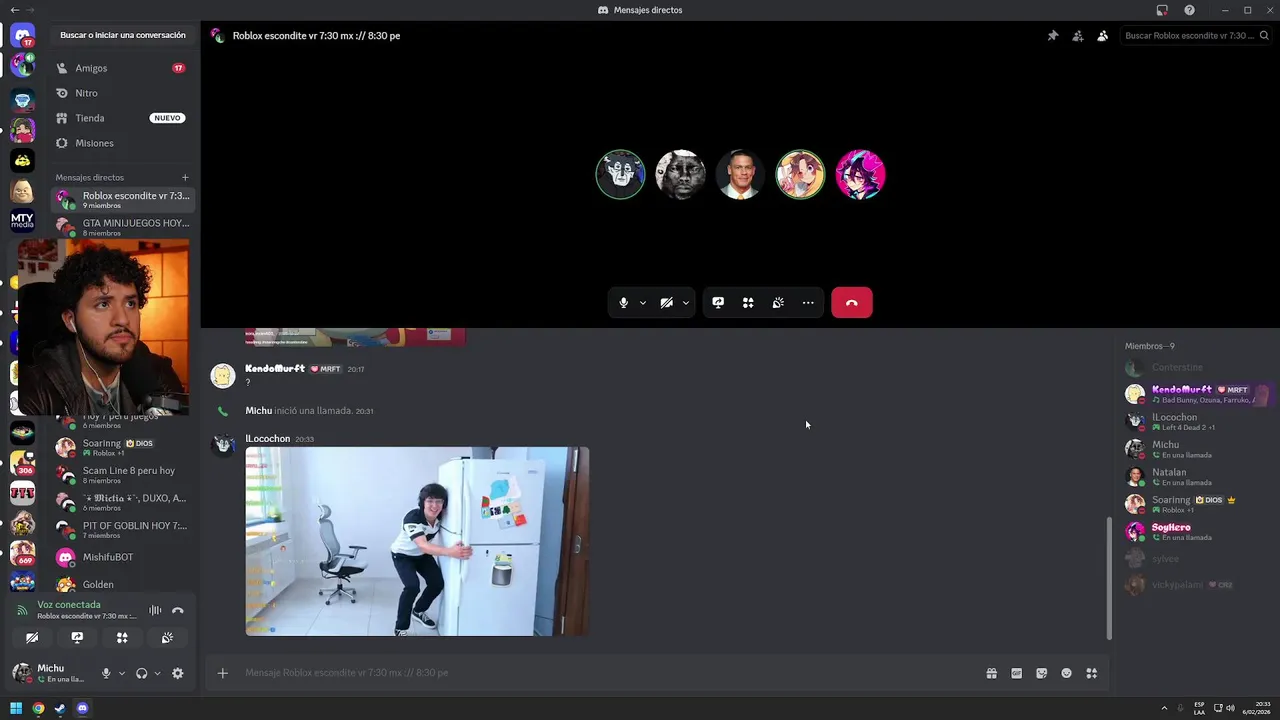Open the Windows Start menu
This screenshot has width=1280, height=720.
point(16,709)
